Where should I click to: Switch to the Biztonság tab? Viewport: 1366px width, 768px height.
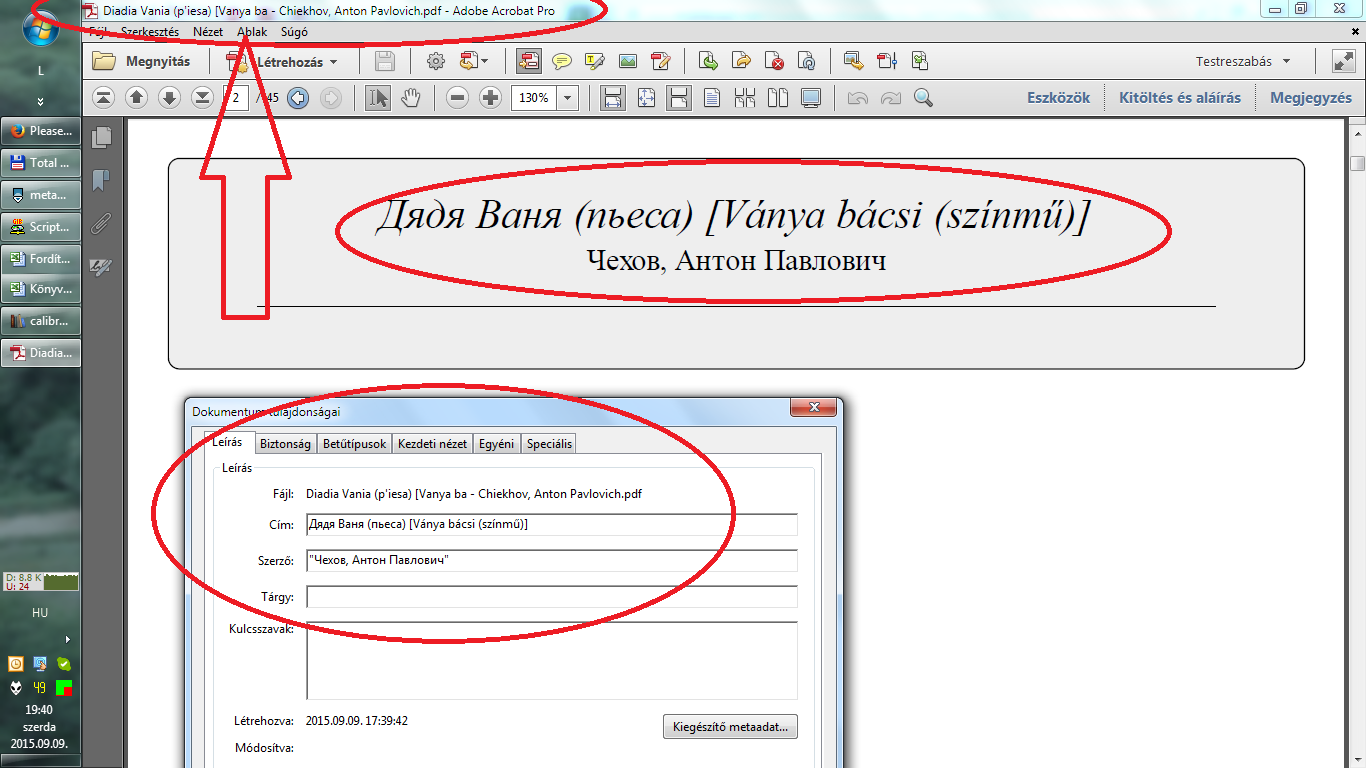(x=285, y=443)
